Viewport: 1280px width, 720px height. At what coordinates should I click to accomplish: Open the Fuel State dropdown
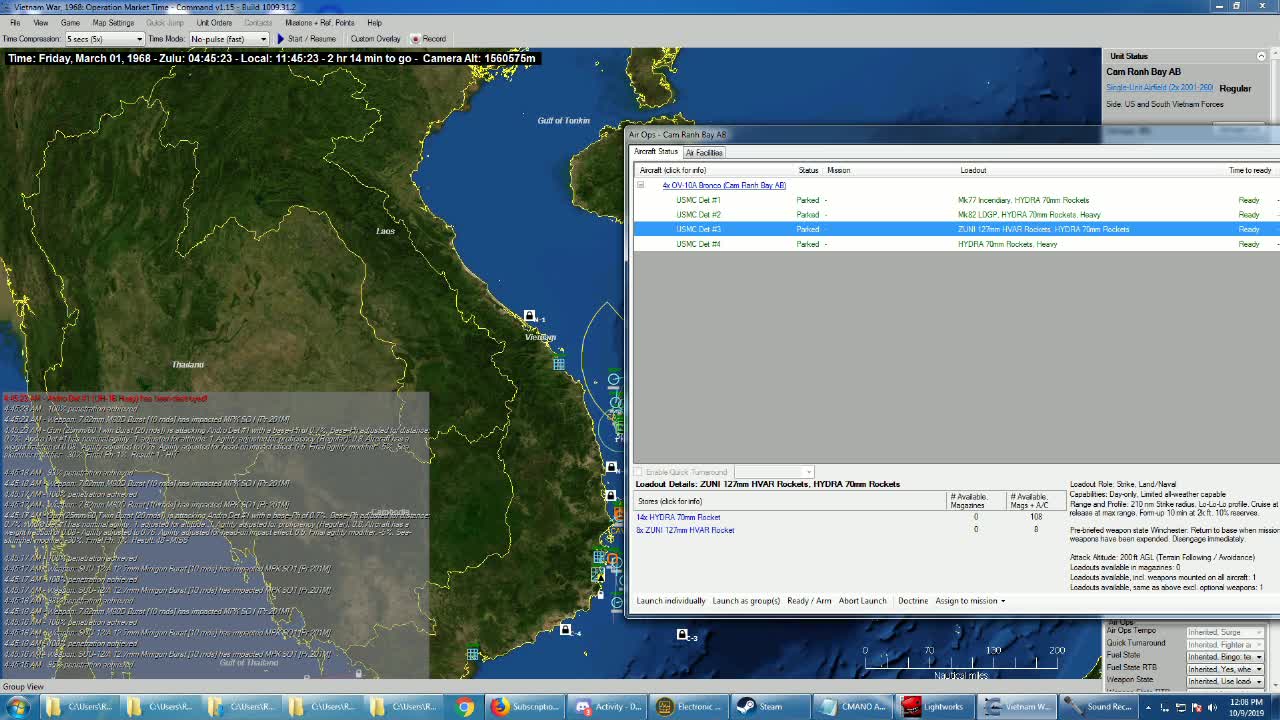[1225, 657]
